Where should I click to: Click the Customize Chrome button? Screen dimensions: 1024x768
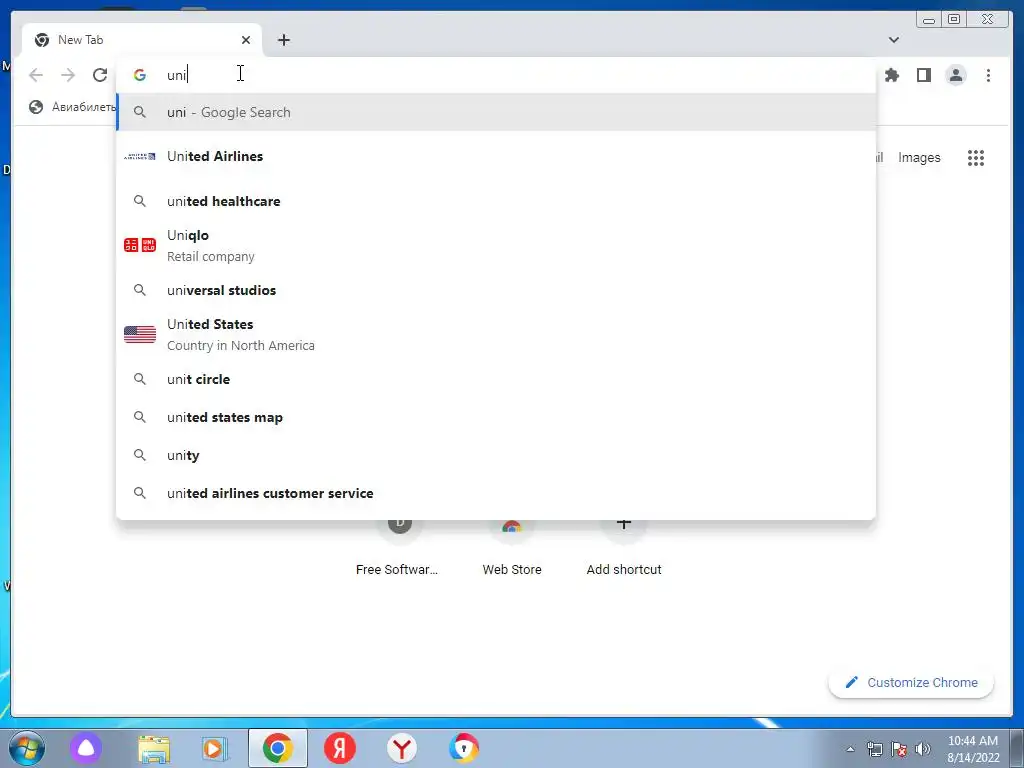[x=911, y=682]
